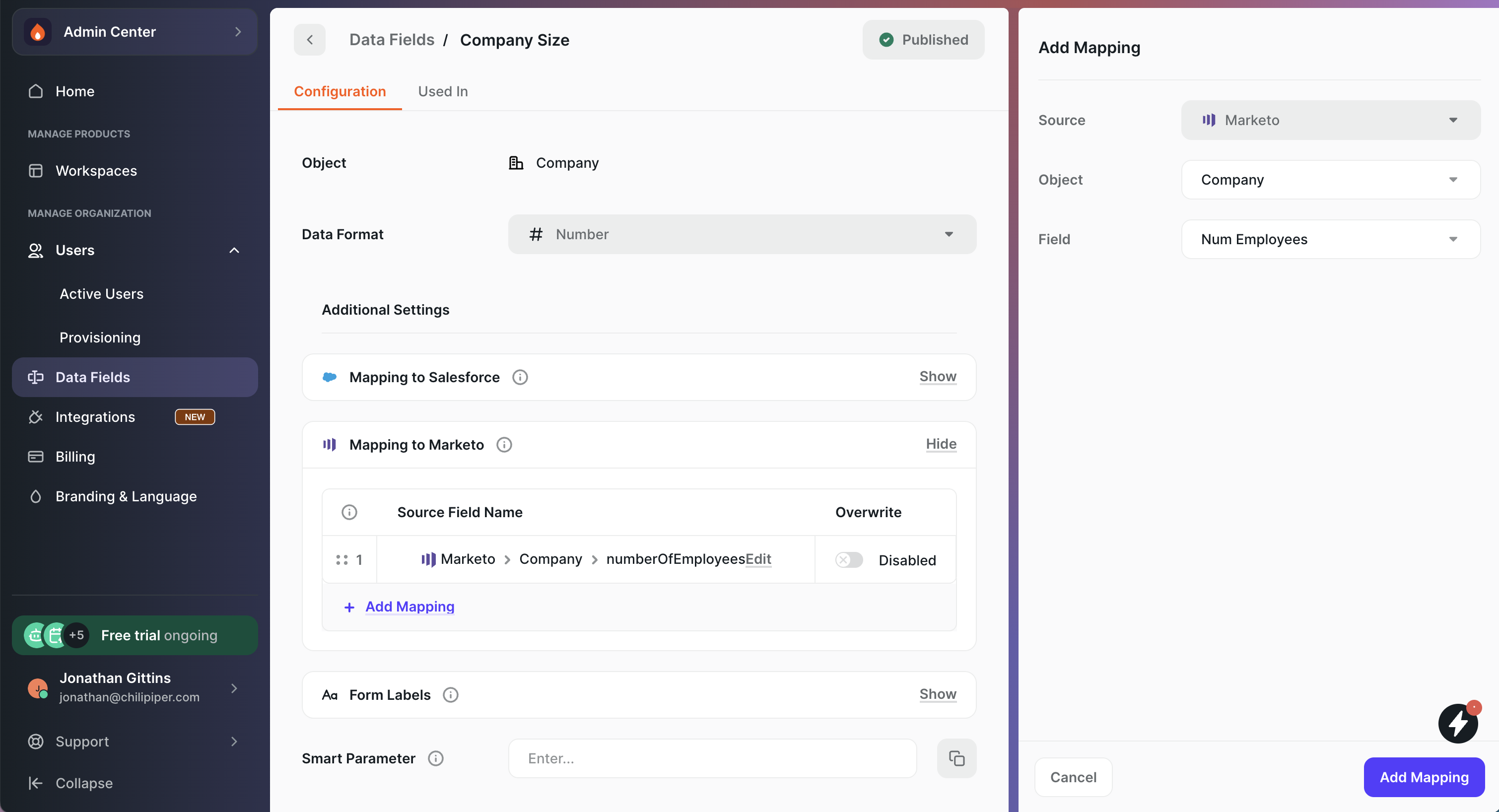The height and width of the screenshot is (812, 1499).
Task: Collapse the Users section in sidebar
Action: point(234,250)
